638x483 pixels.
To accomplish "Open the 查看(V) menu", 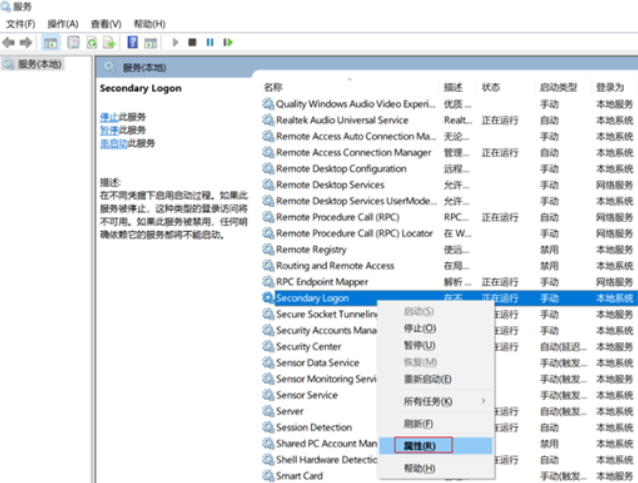I will (105, 23).
